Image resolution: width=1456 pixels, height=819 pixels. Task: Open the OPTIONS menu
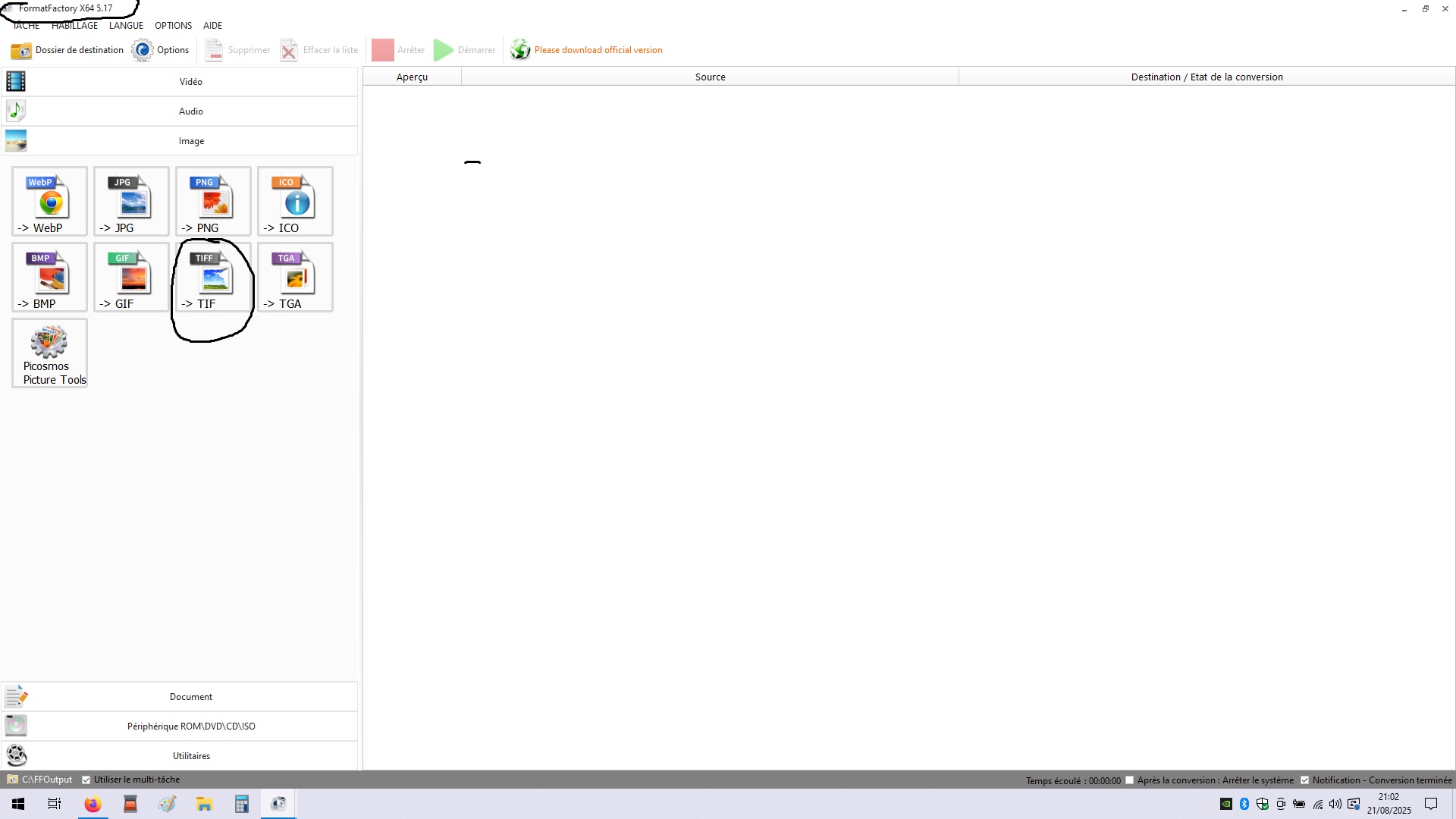[173, 26]
